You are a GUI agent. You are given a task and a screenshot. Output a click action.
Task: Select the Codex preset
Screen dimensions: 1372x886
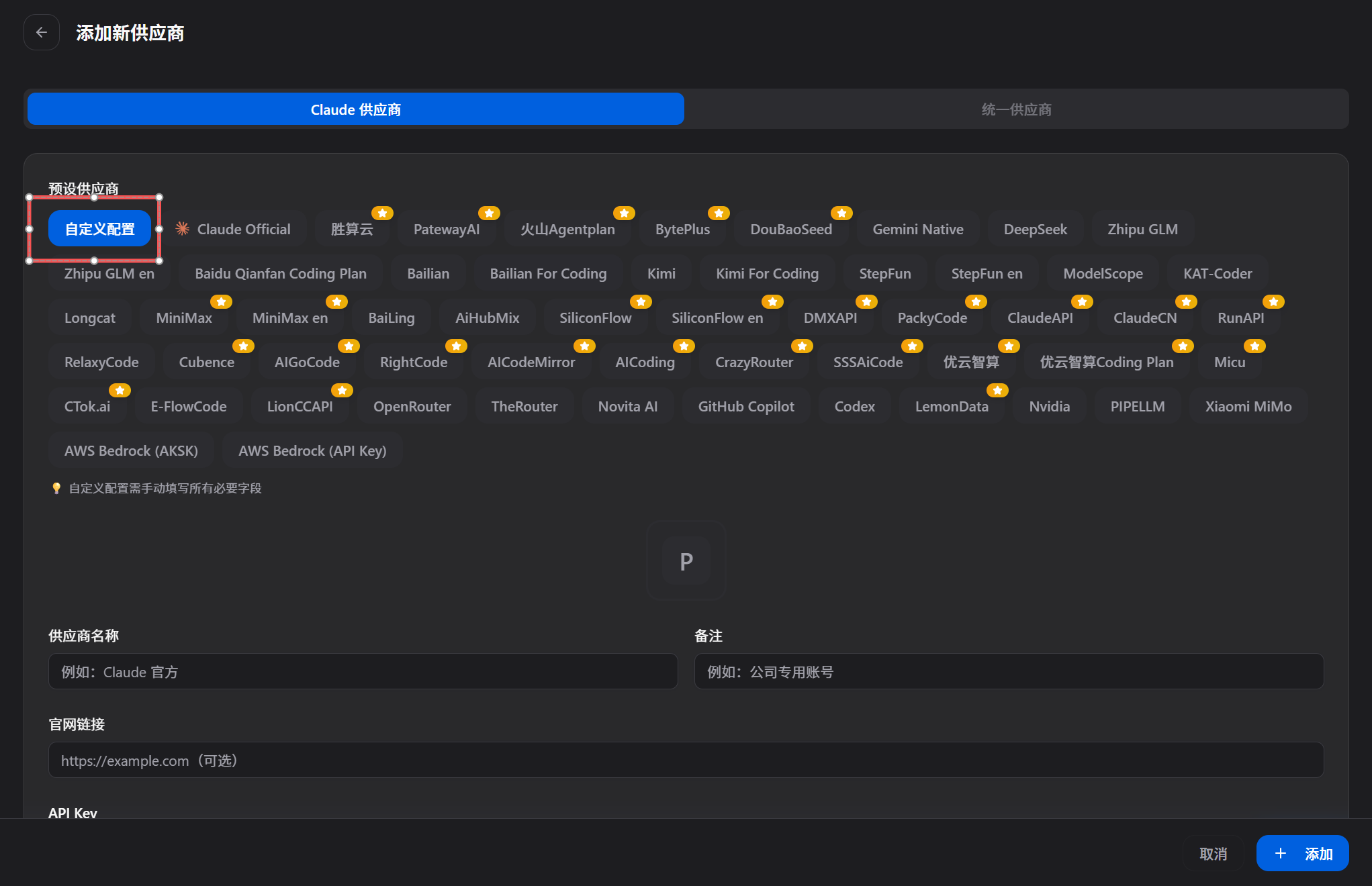pos(855,406)
